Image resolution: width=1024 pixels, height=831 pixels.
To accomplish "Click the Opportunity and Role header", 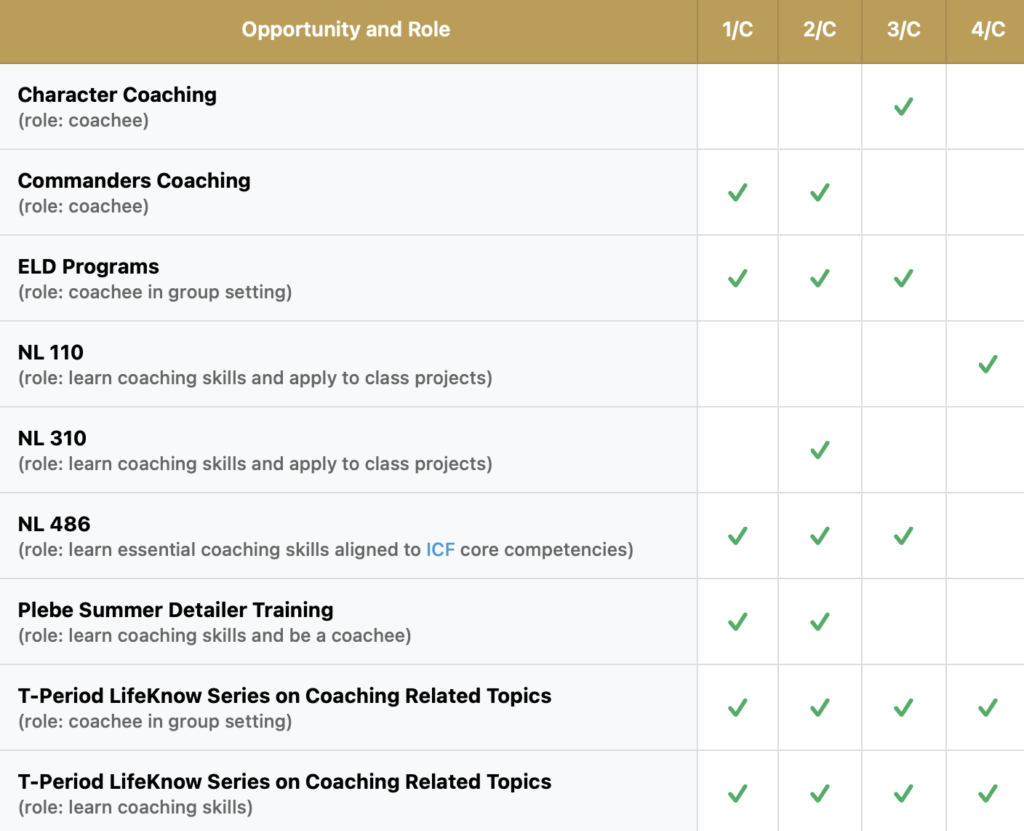I will (346, 30).
